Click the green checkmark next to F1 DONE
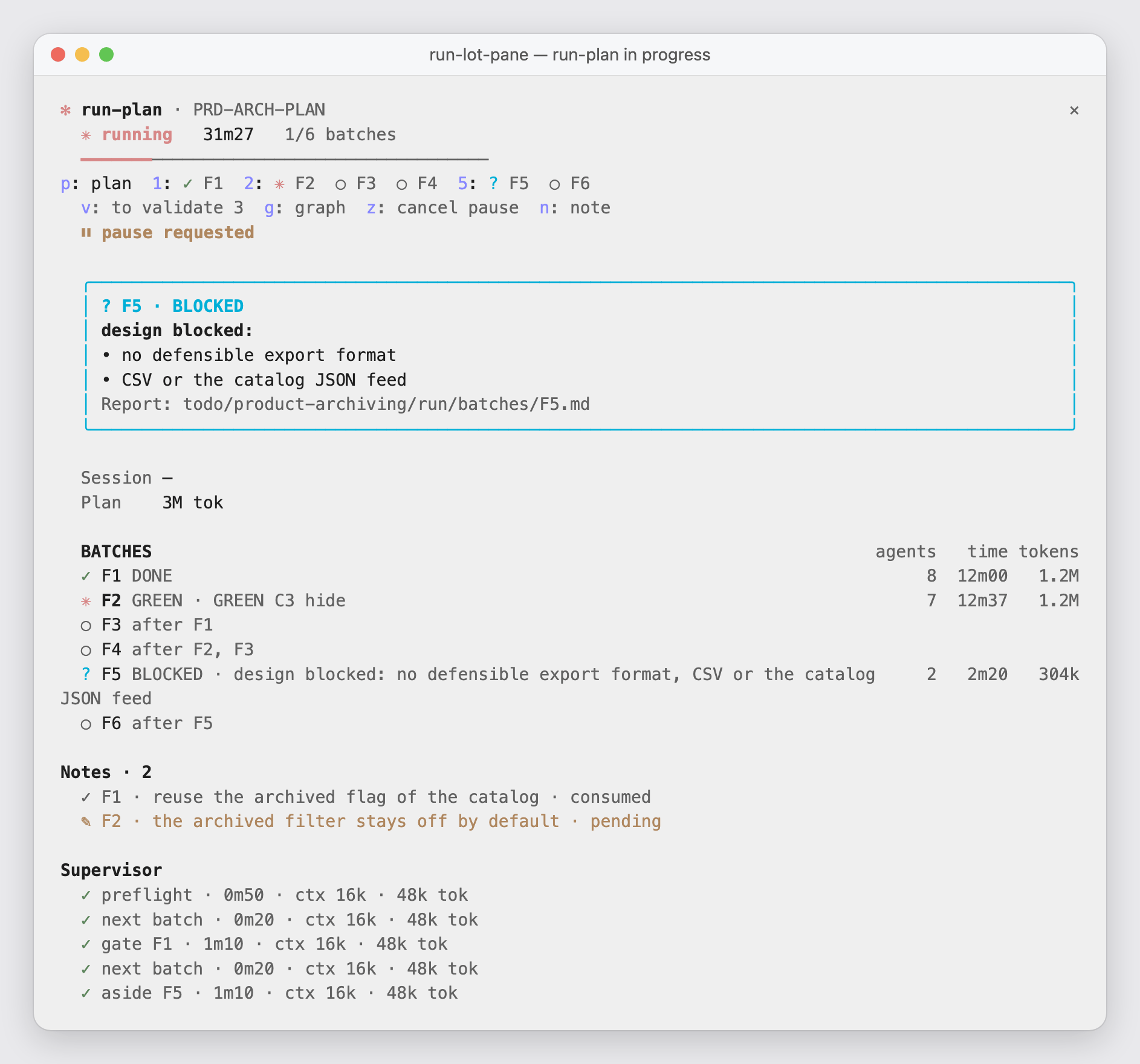The width and height of the screenshot is (1140, 1064). [x=86, y=576]
